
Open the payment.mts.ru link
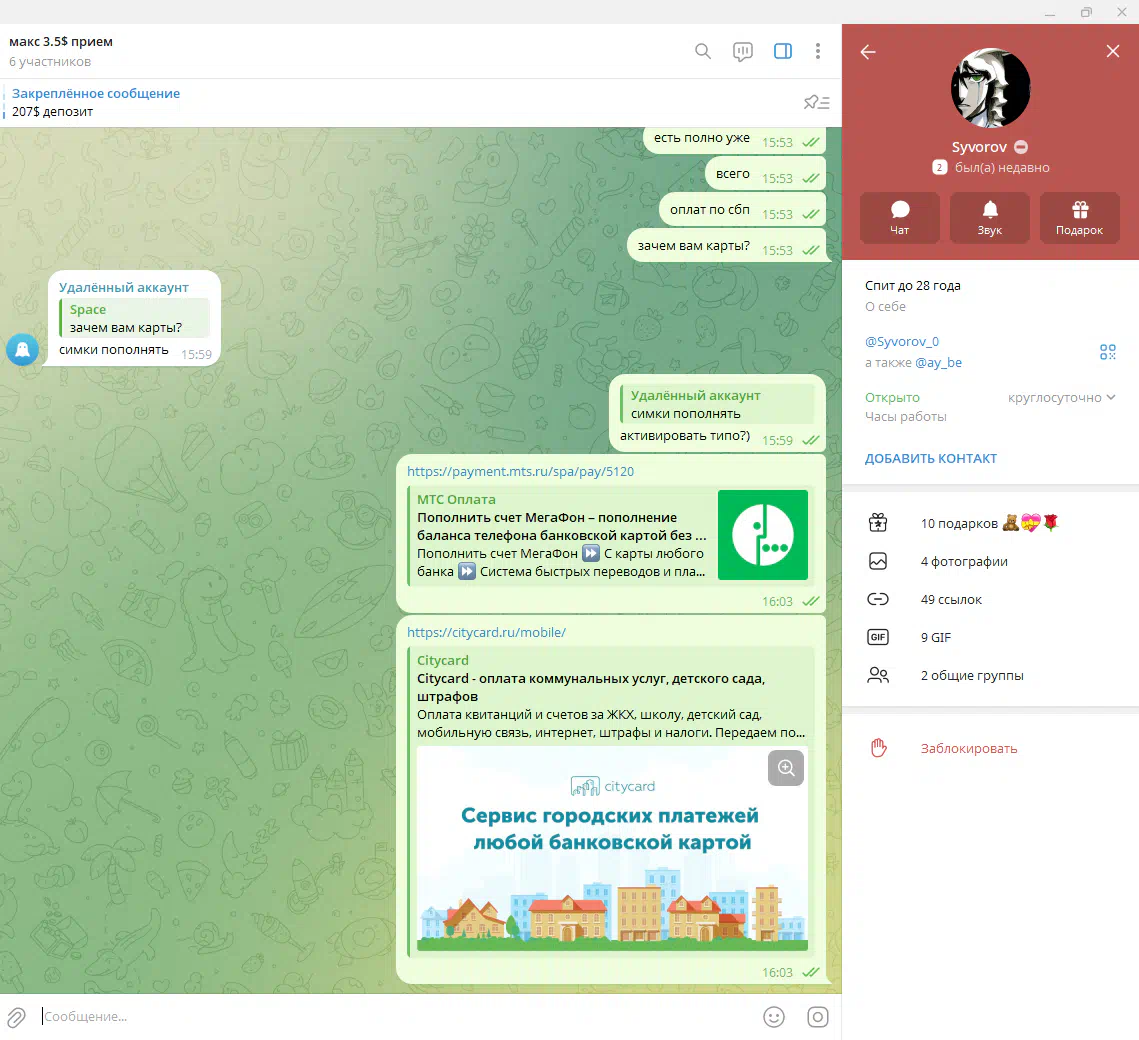[x=520, y=471]
